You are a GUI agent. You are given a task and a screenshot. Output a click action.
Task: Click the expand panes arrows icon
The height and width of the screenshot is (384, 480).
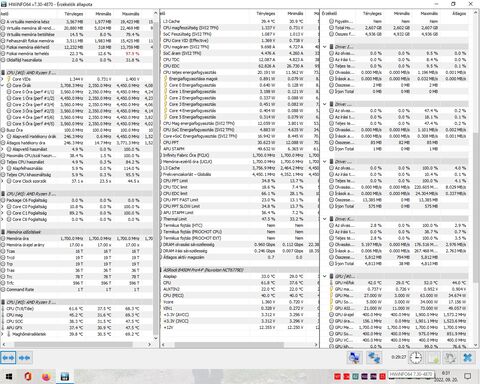click(x=8, y=358)
